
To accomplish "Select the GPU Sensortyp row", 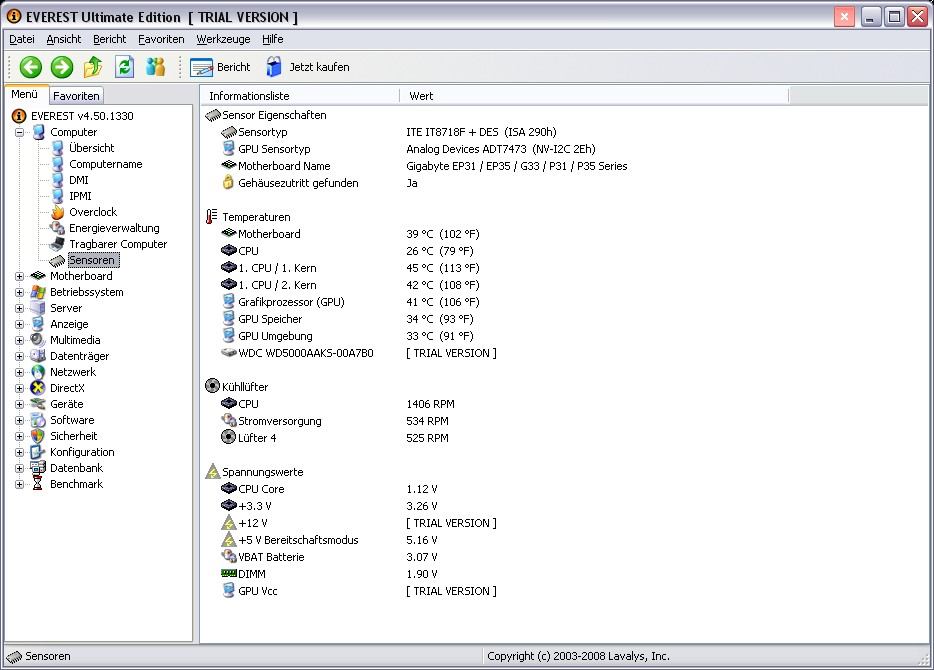I will point(409,149).
